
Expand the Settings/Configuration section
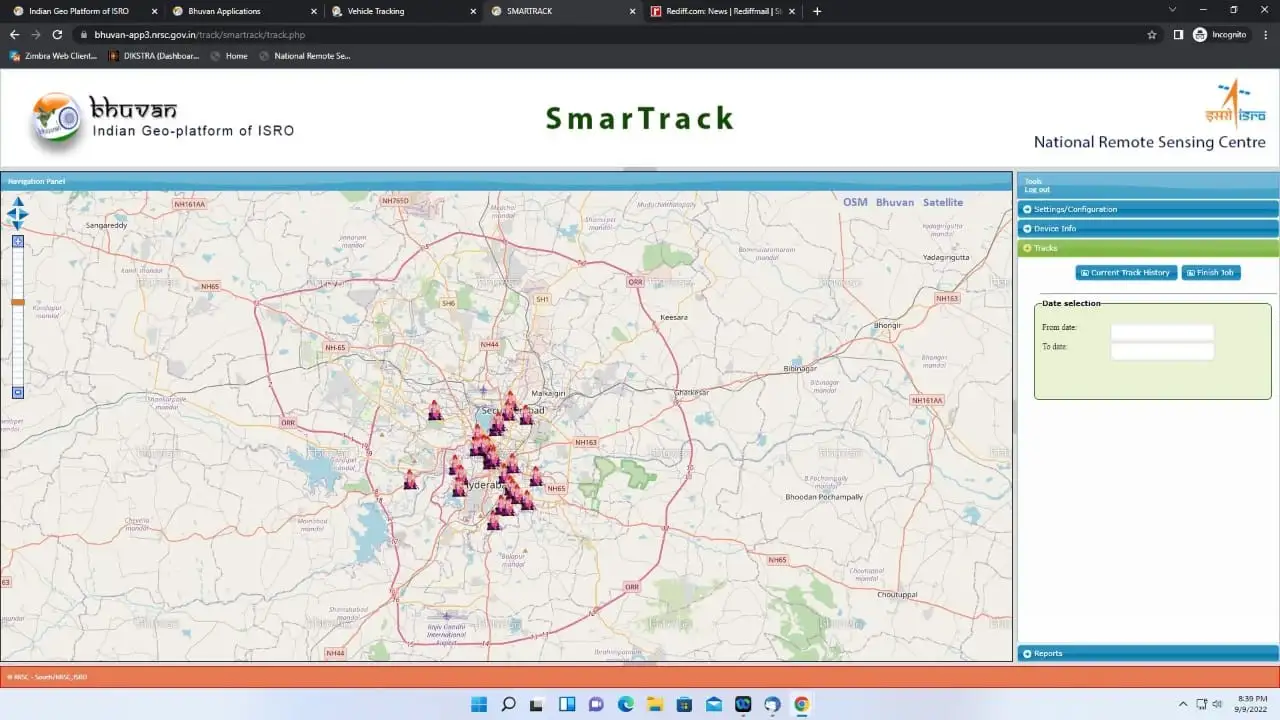point(1148,209)
